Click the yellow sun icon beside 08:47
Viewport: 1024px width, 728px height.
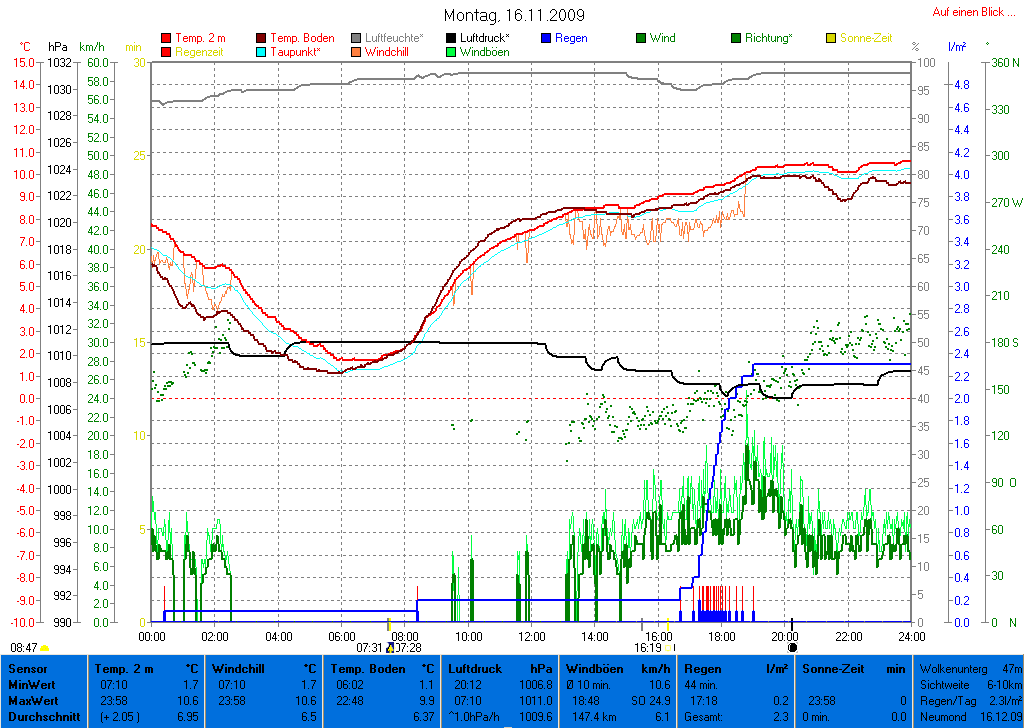point(45,648)
